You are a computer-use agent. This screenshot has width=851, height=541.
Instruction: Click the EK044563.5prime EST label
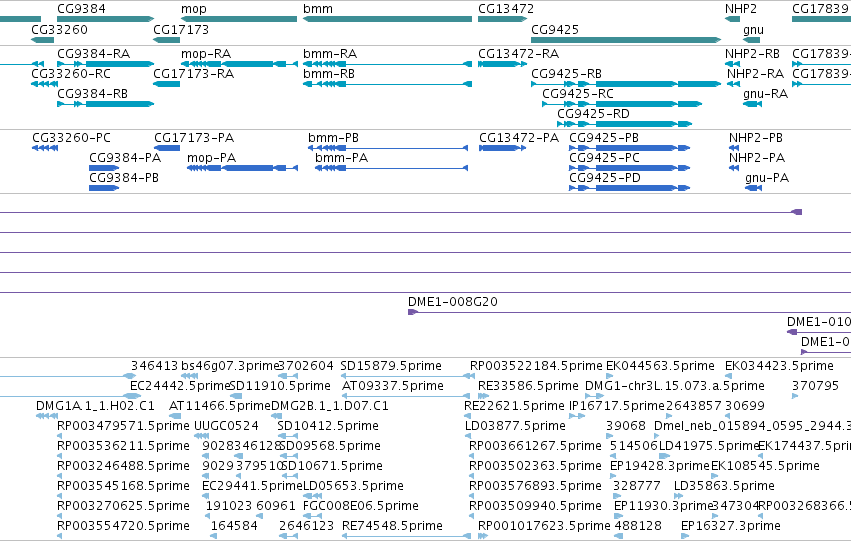coord(660,366)
